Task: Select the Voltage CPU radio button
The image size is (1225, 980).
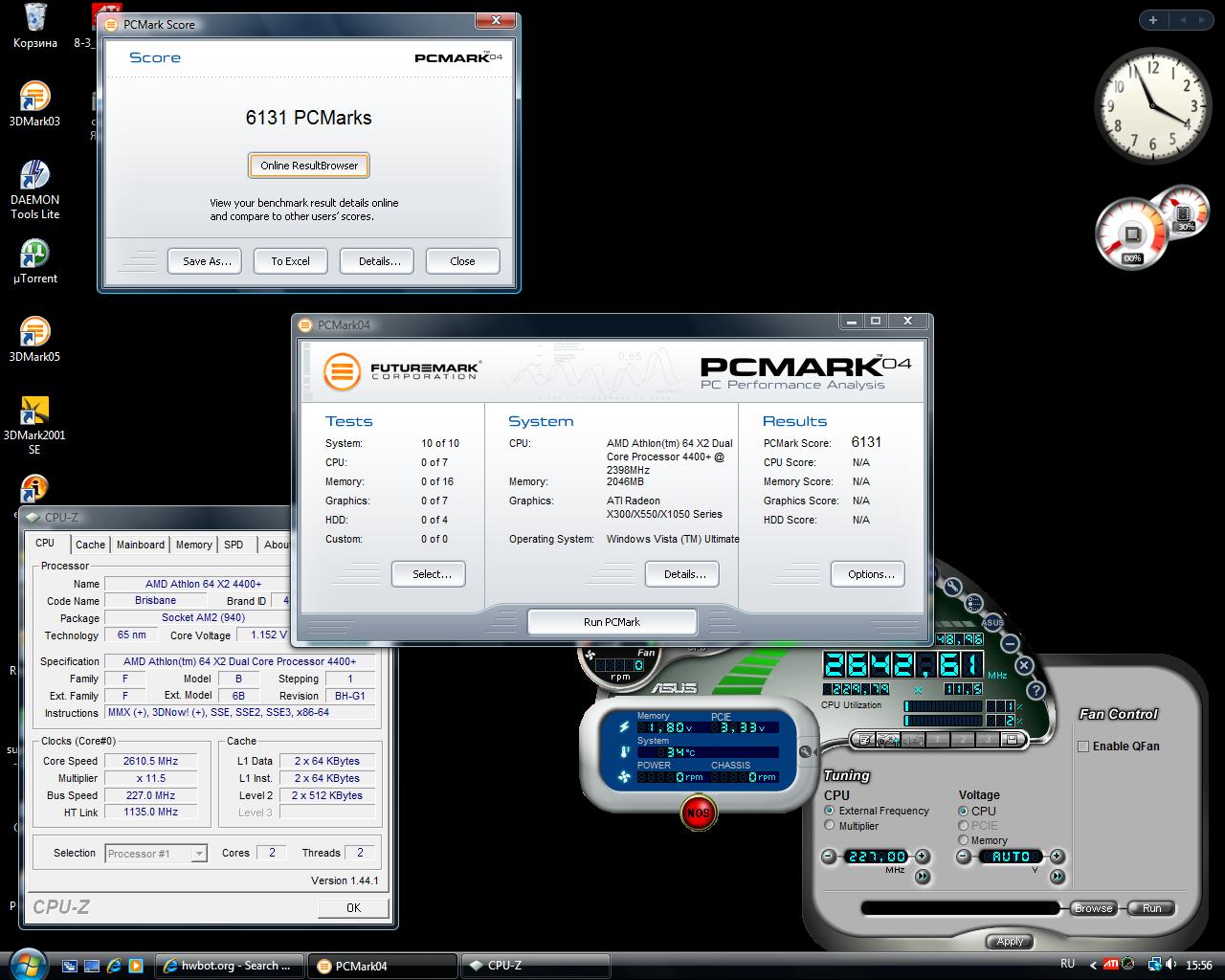Action: click(x=964, y=811)
